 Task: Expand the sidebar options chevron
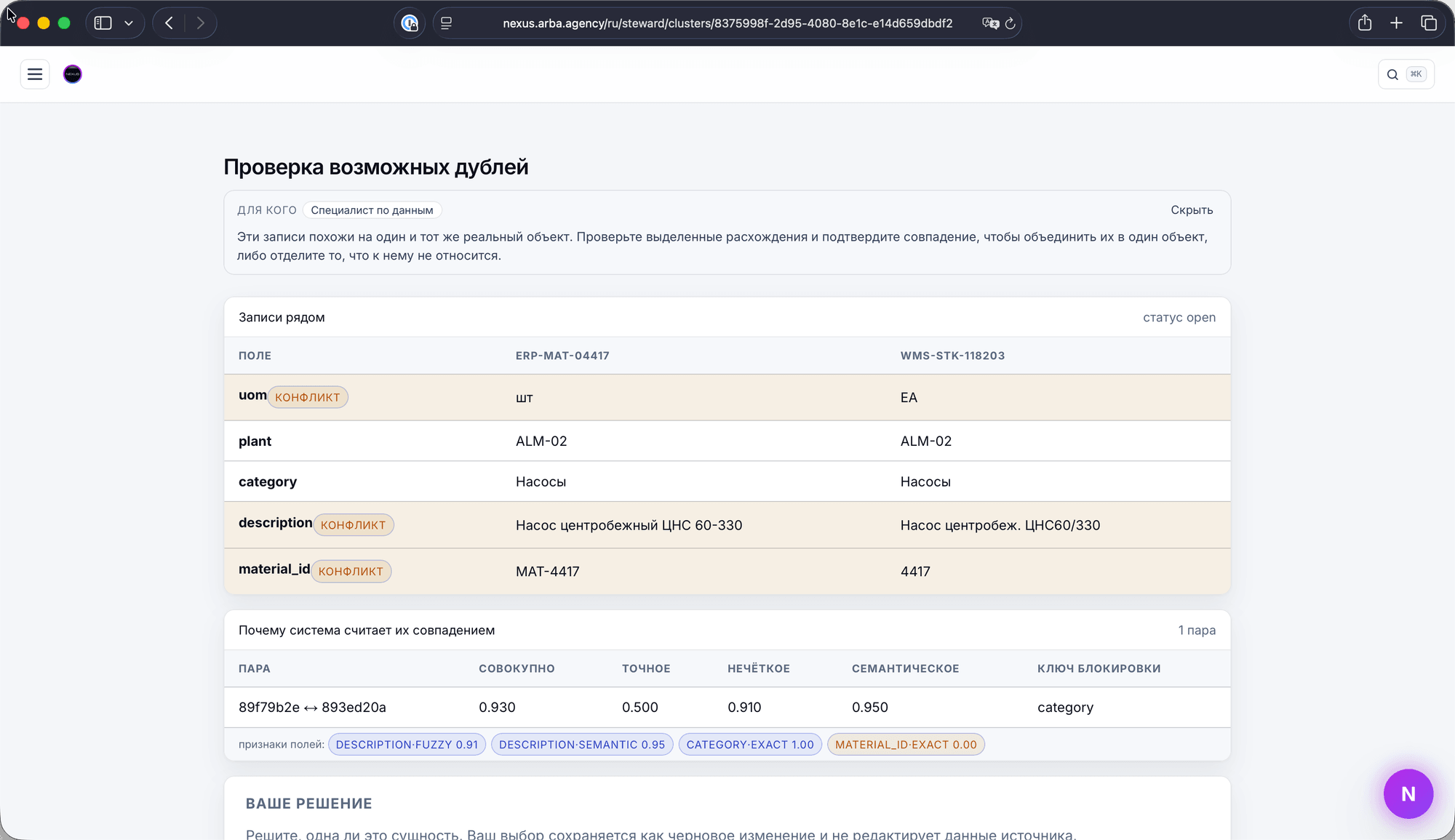coord(129,23)
